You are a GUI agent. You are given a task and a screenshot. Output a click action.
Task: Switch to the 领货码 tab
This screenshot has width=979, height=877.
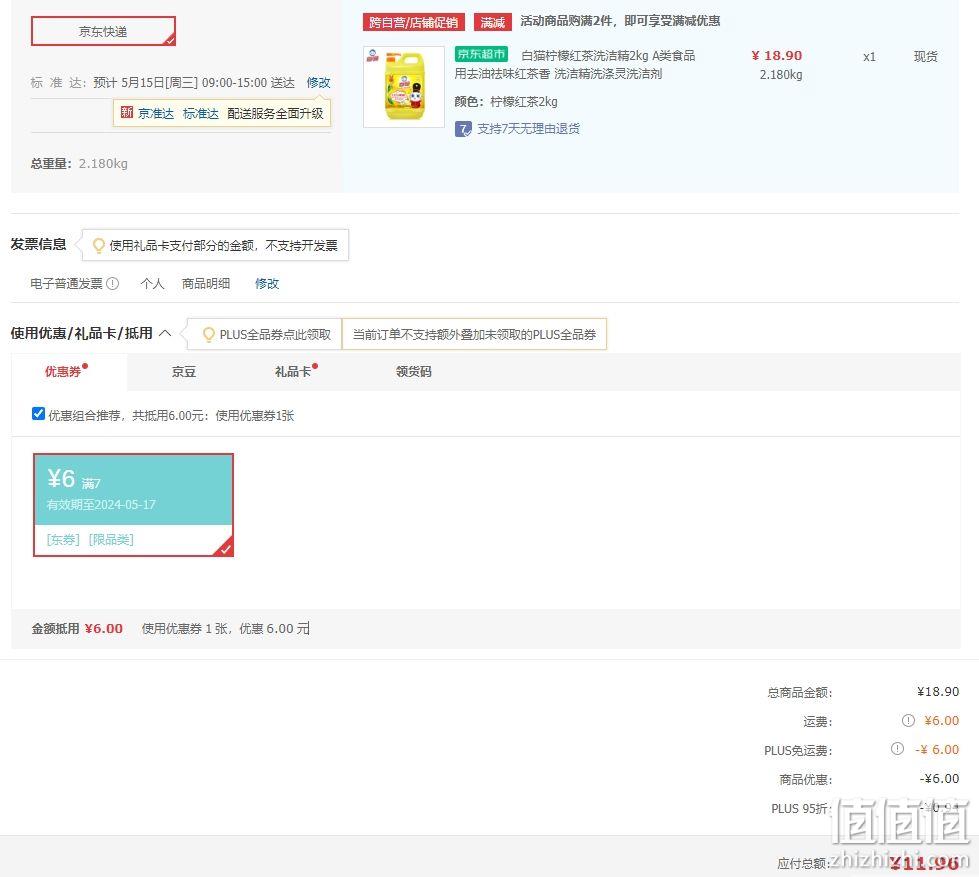pos(413,372)
